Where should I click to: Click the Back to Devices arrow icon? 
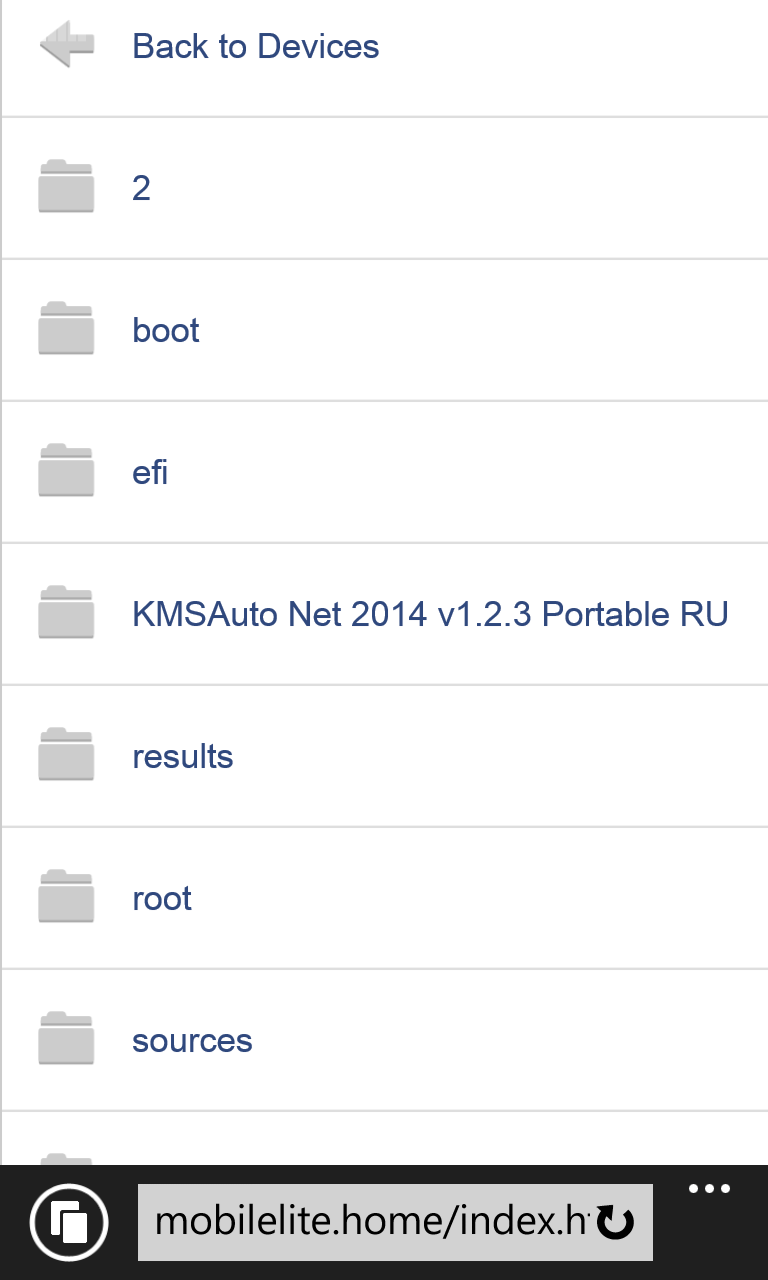click(x=67, y=46)
